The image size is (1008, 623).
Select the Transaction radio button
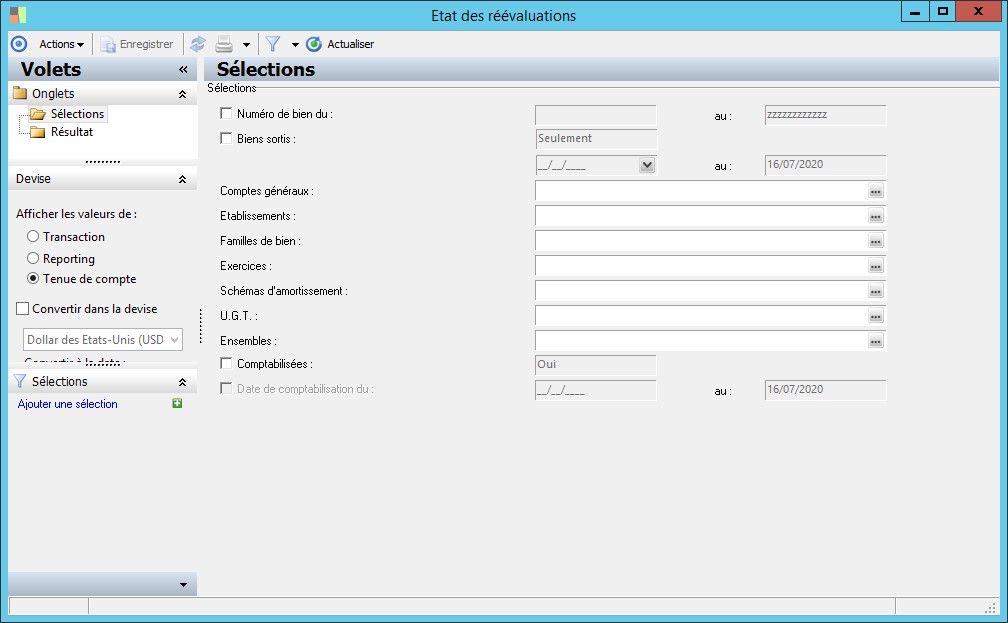click(33, 237)
